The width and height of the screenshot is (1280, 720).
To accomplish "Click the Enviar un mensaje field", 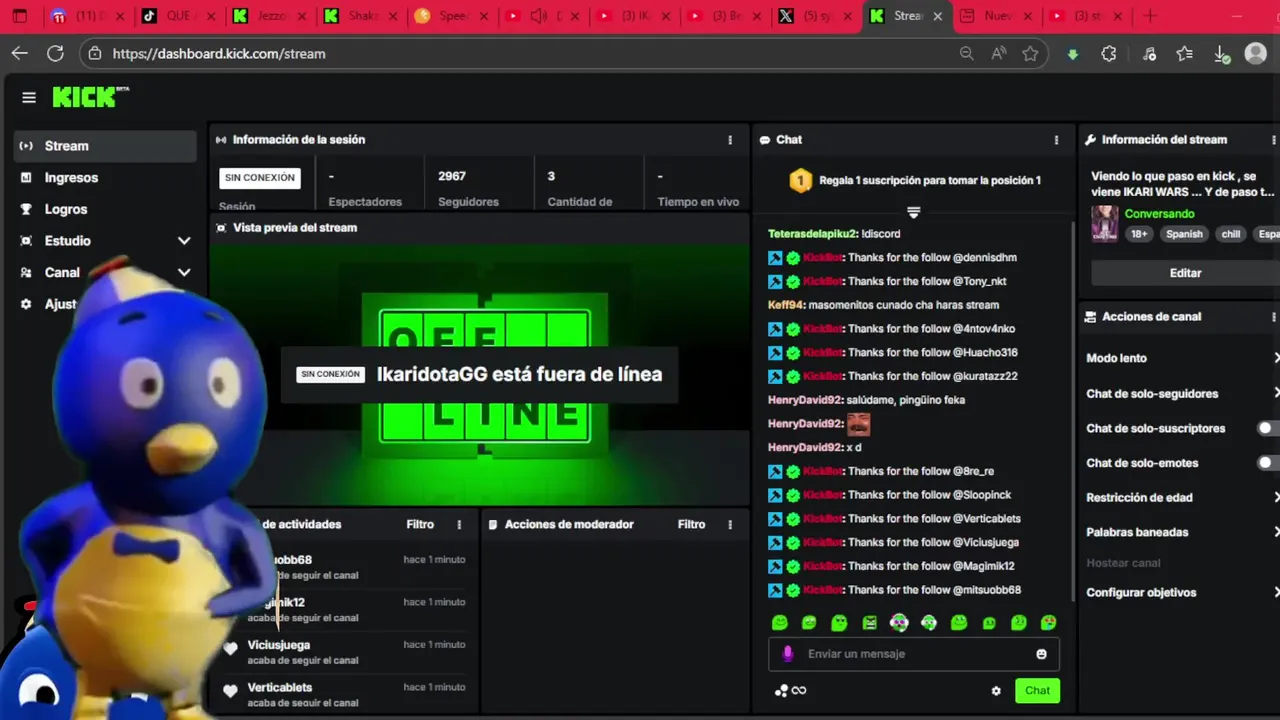I will [913, 654].
